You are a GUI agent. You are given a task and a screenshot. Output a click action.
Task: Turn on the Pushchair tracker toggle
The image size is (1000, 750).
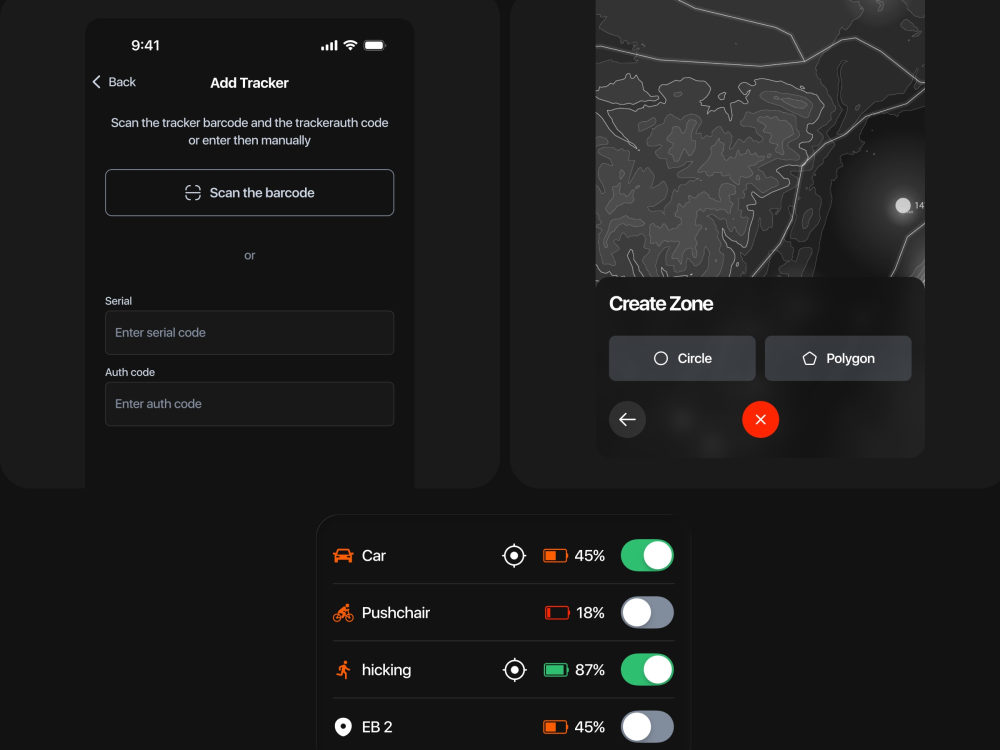point(647,613)
